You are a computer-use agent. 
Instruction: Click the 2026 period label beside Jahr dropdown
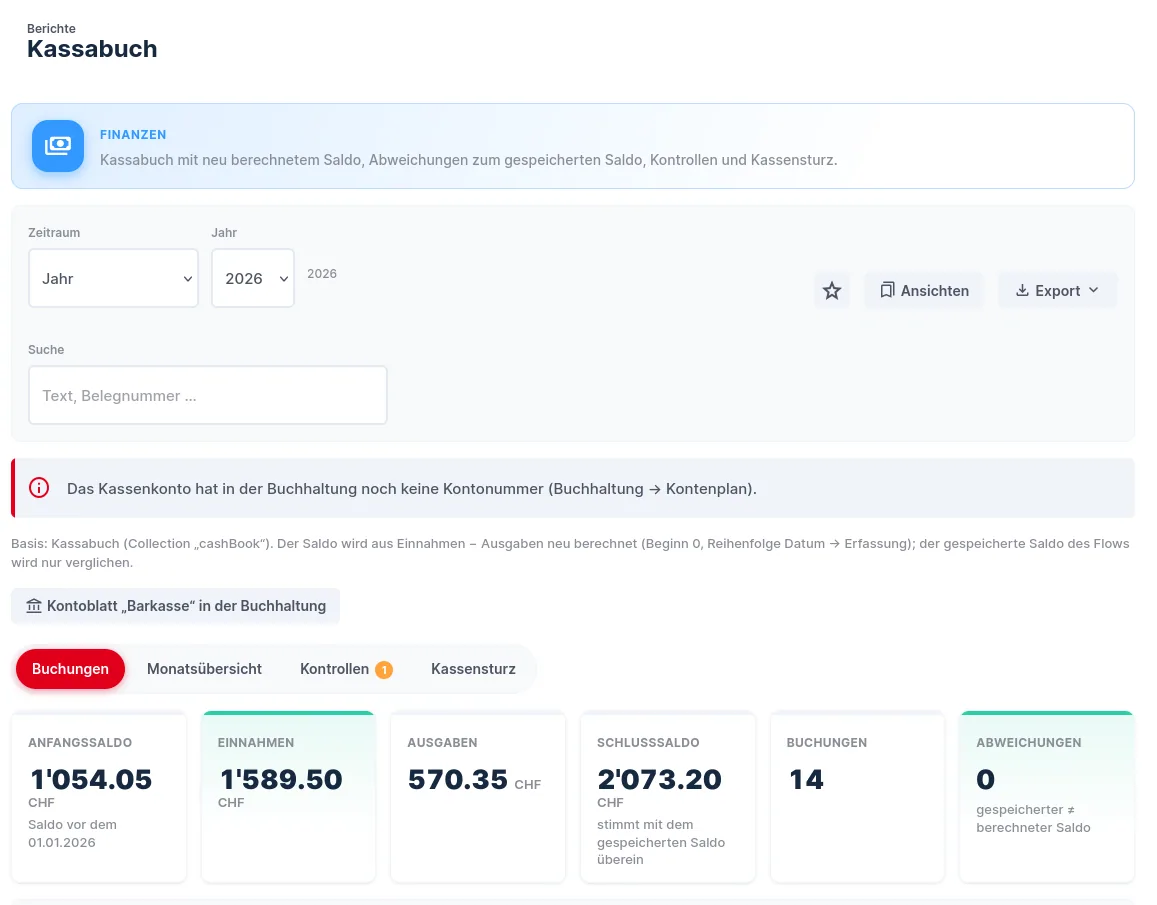[322, 274]
